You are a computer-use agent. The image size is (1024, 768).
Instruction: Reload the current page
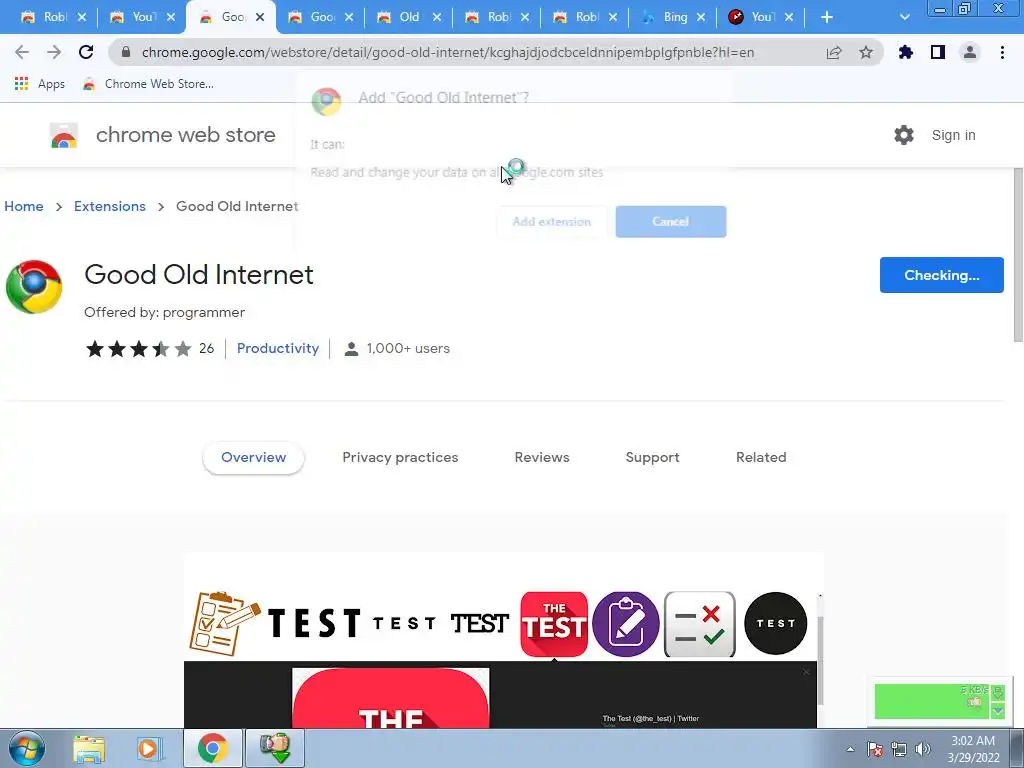click(x=86, y=52)
